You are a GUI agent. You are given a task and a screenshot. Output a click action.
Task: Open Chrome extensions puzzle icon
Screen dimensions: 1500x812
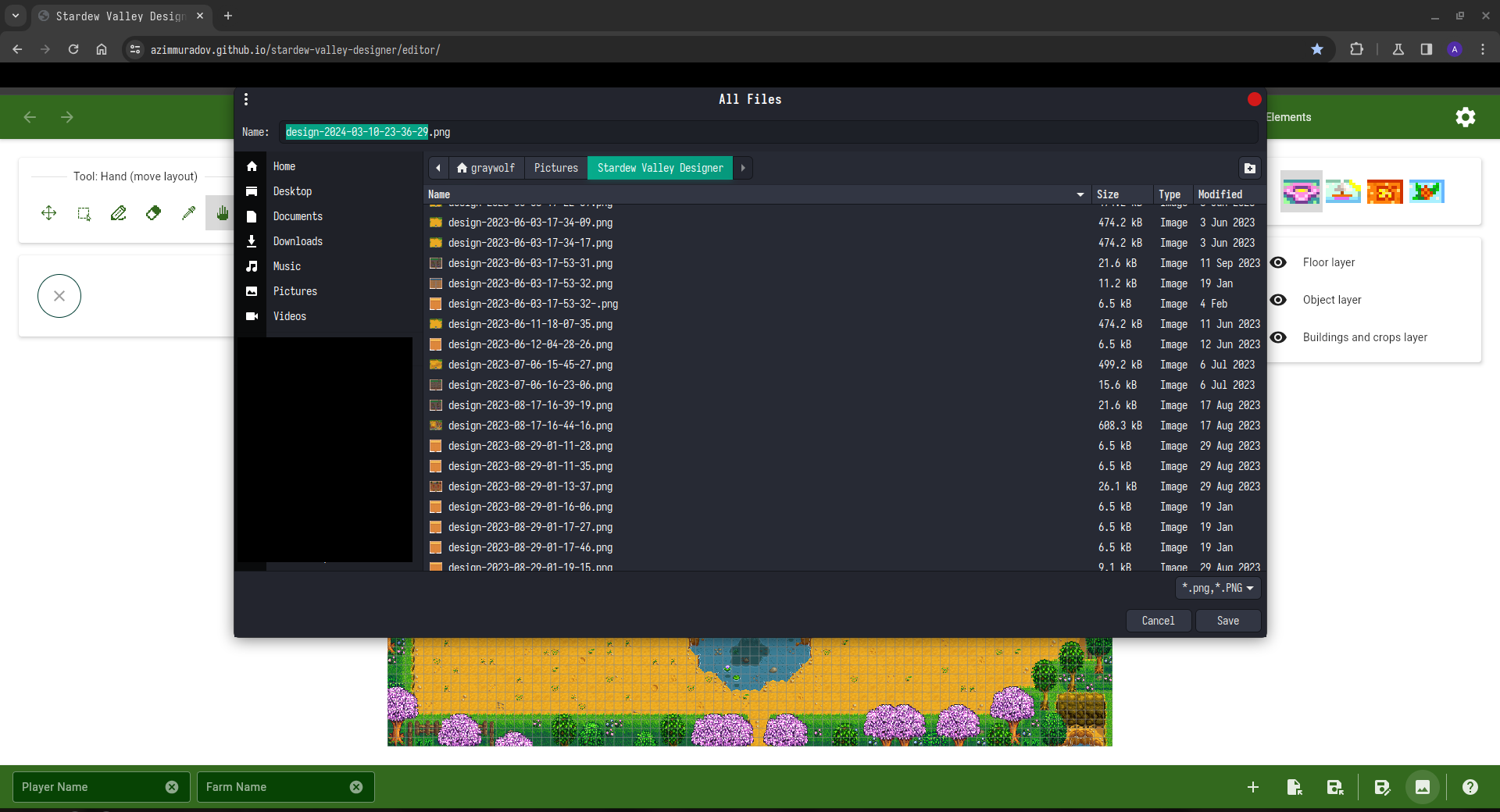1356,49
